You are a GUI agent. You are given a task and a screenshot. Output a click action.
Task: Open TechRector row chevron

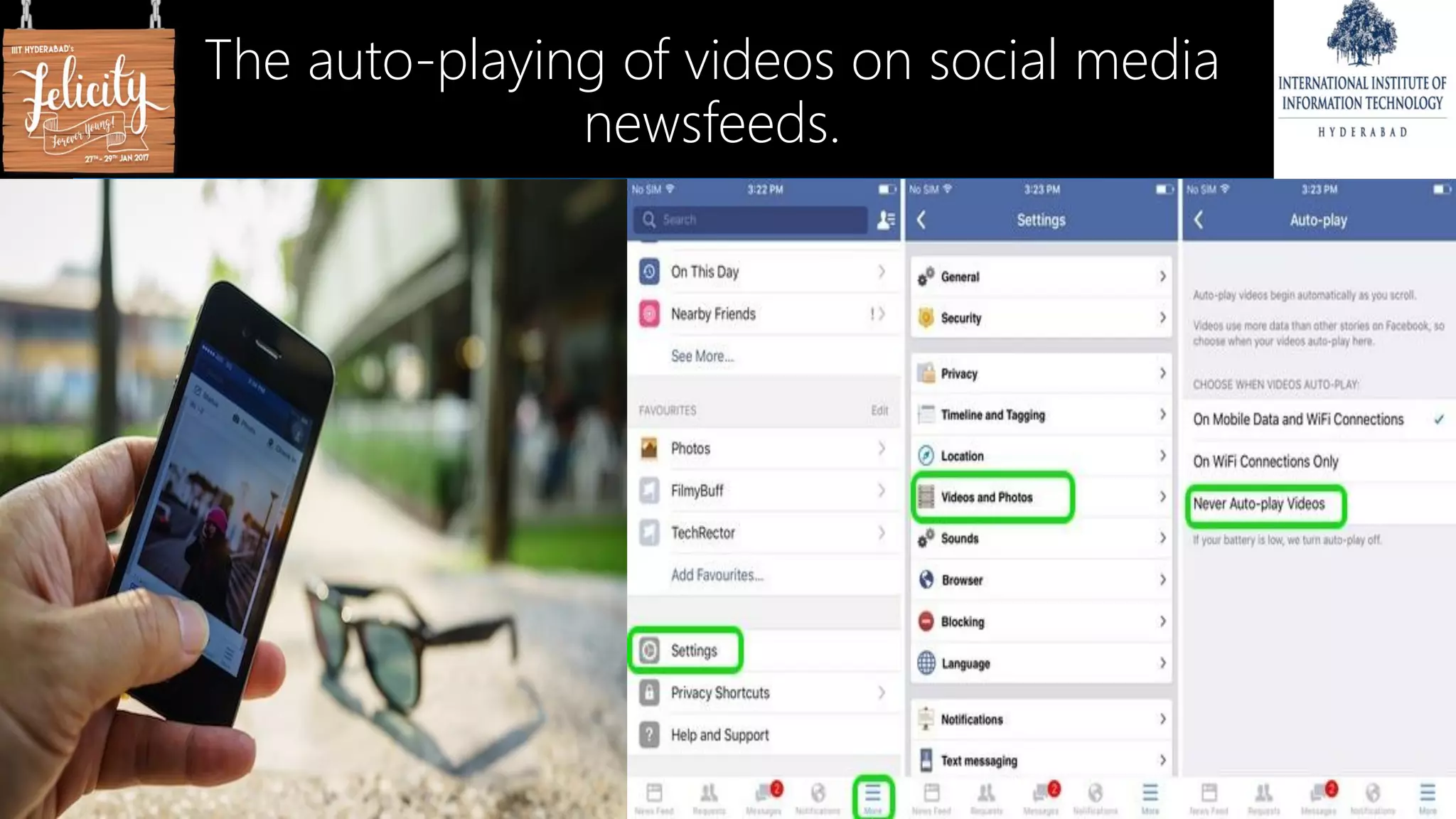882,532
